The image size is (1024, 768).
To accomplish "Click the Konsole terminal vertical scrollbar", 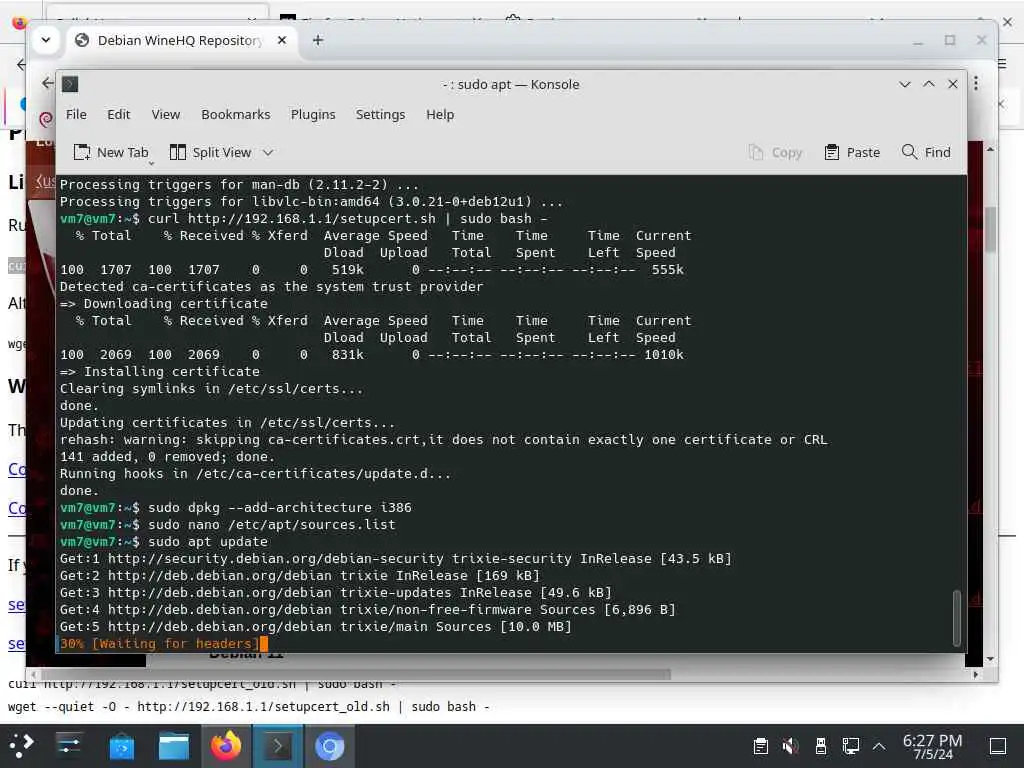I will click(957, 618).
